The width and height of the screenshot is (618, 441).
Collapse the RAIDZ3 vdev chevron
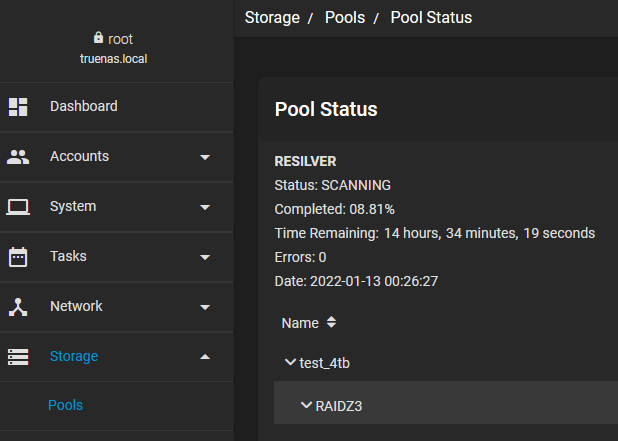point(306,405)
